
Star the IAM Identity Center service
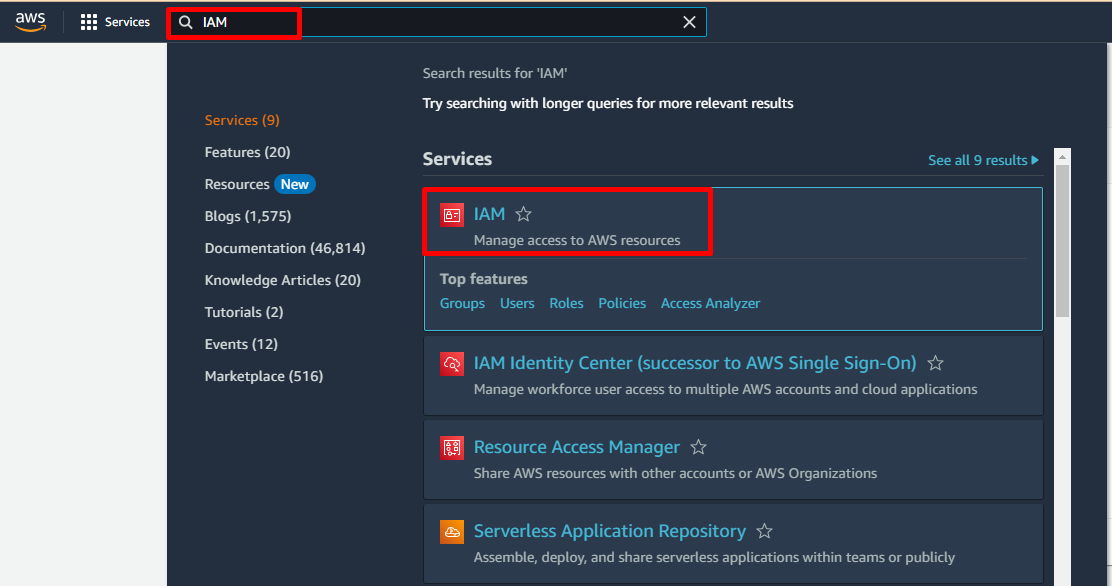[935, 364]
